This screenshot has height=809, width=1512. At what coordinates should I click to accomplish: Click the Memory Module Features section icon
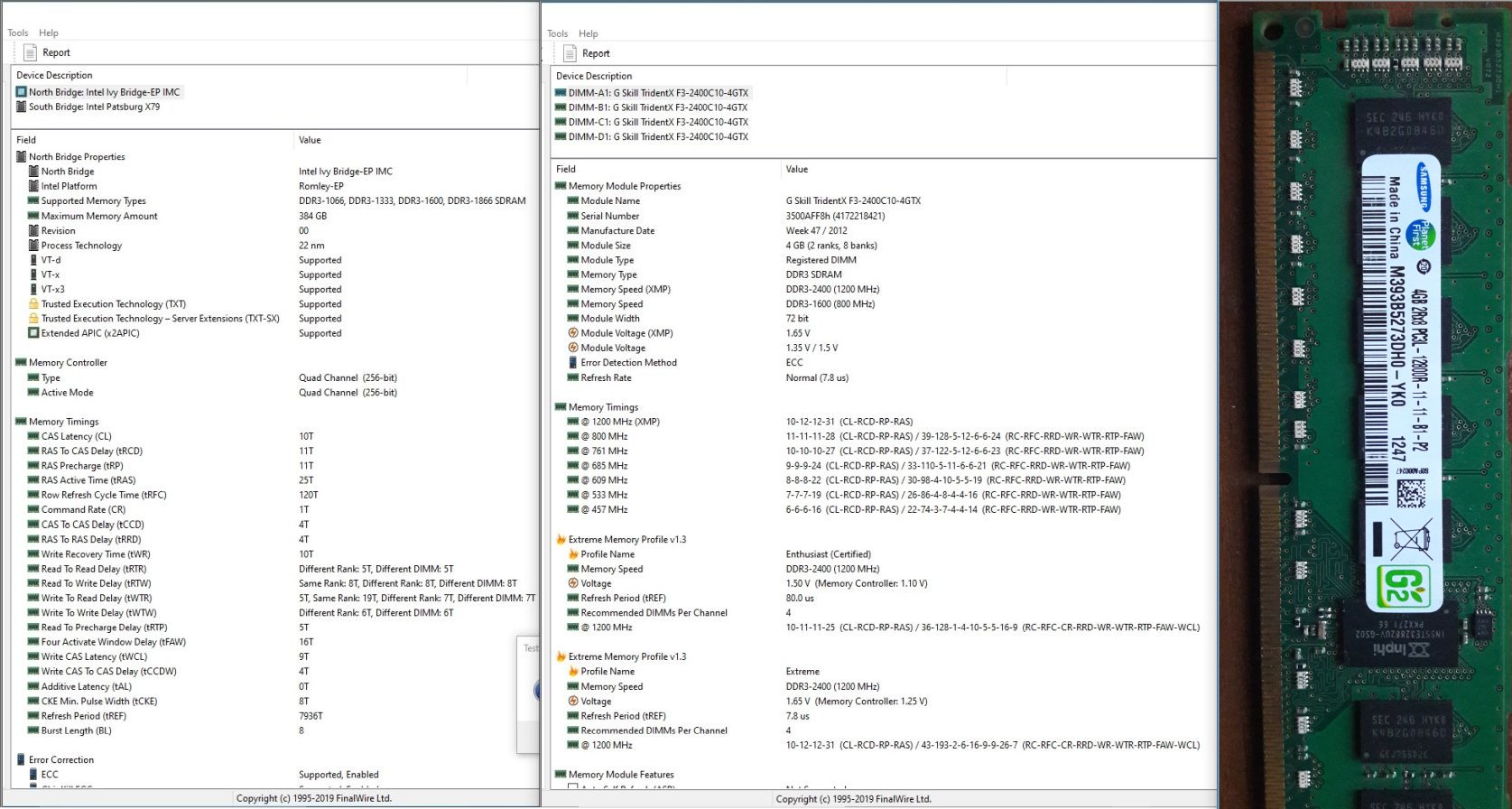click(x=561, y=775)
